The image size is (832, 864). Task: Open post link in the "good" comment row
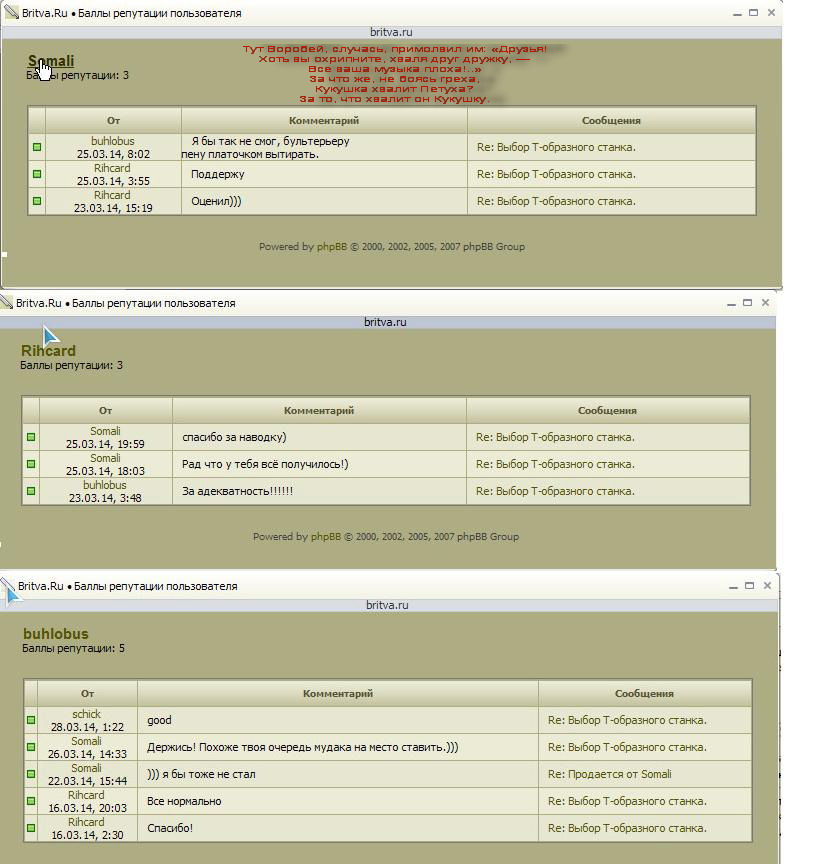pos(627,720)
